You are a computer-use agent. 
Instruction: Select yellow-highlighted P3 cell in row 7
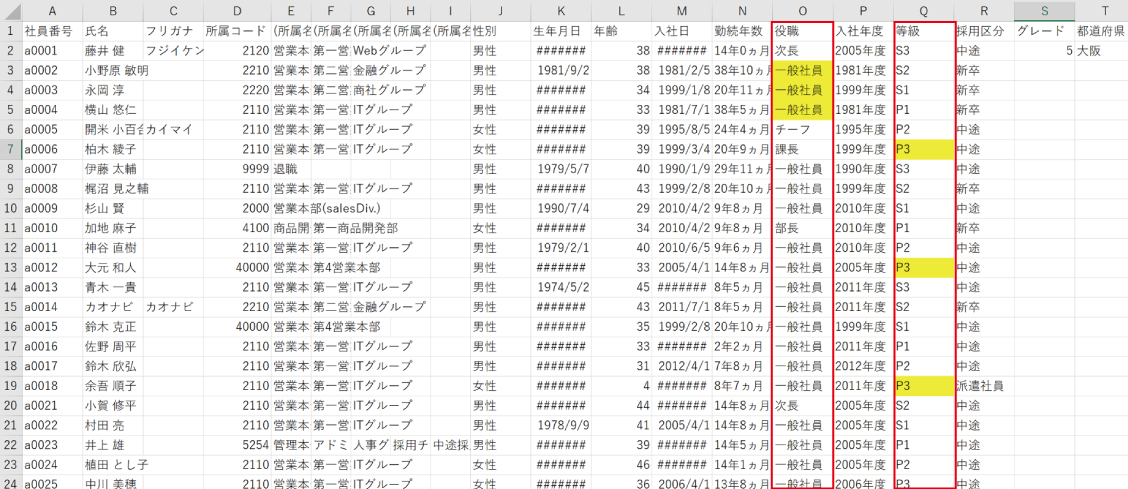[x=923, y=149]
